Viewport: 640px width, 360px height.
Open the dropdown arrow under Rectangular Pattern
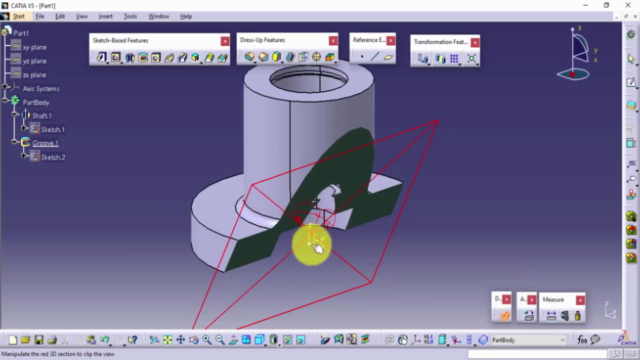click(460, 65)
